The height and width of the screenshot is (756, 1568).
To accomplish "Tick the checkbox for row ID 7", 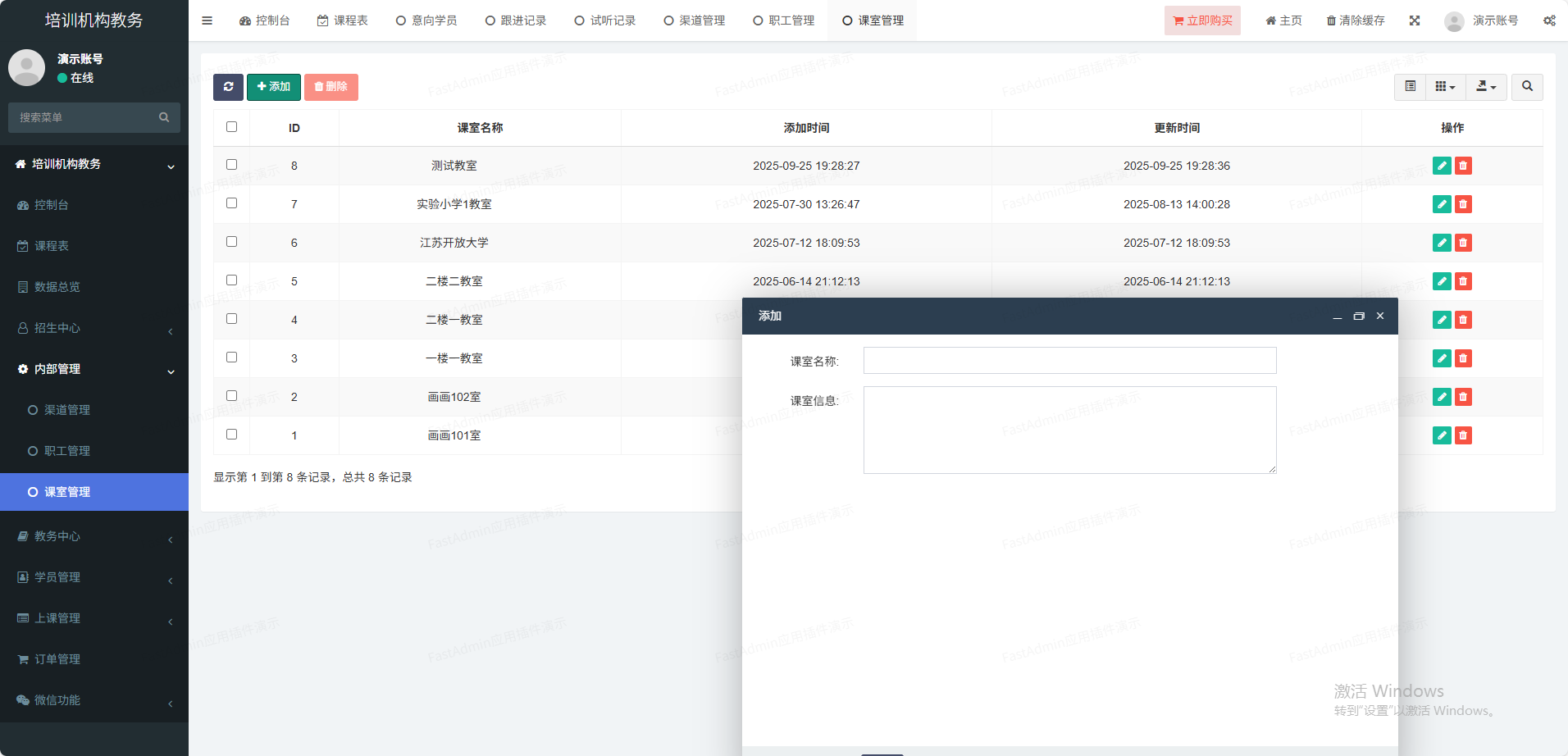I will pos(231,203).
